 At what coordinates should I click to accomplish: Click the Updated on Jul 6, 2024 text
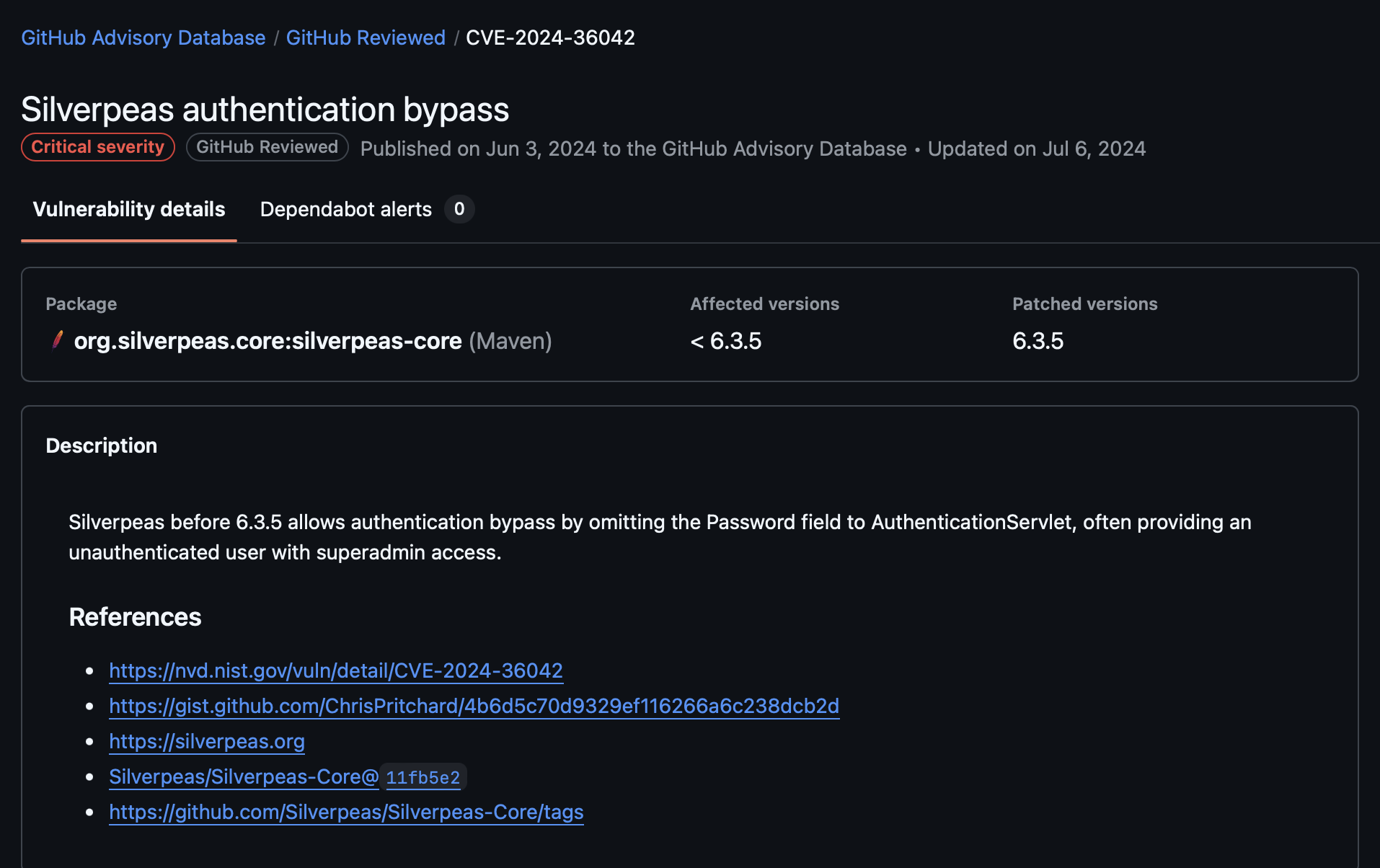click(1037, 149)
